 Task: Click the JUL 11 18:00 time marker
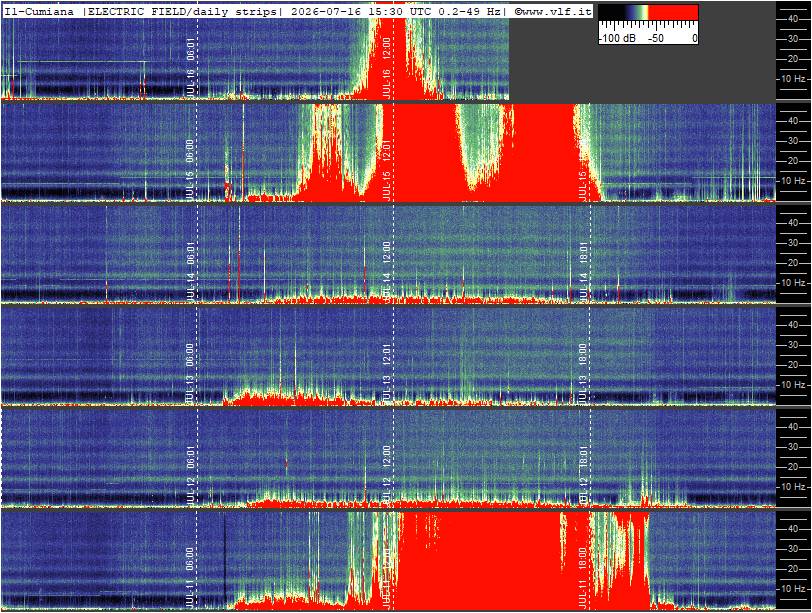coord(583,577)
